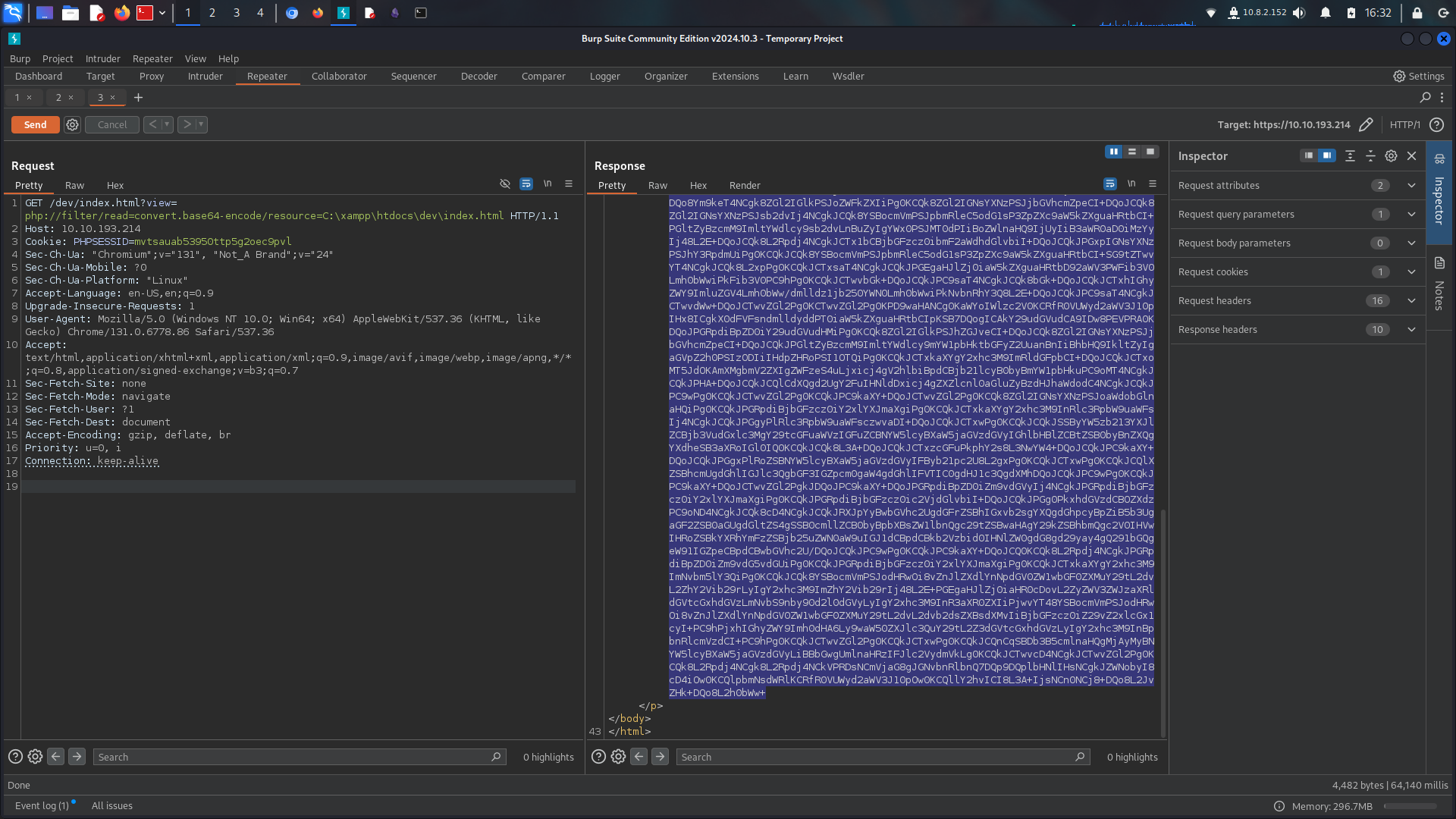Open the Decoder tool tab
The image size is (1456, 819).
click(479, 77)
